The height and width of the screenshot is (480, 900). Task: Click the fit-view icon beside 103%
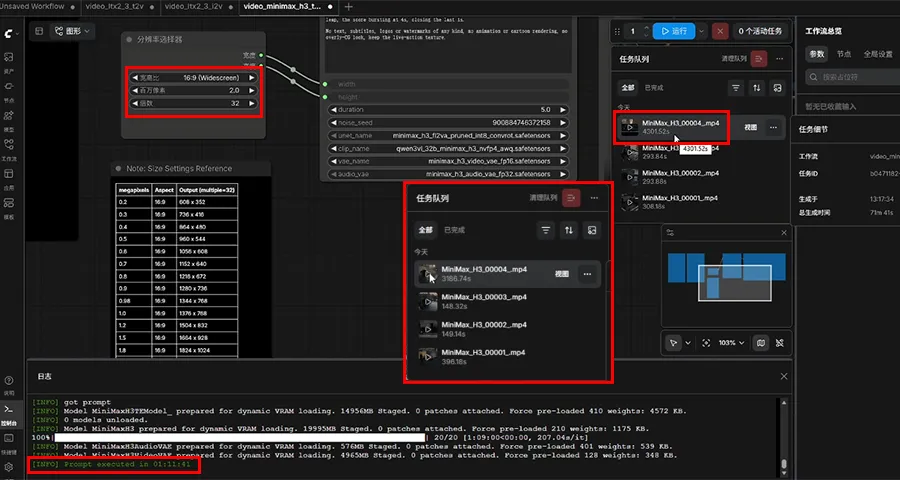[706, 343]
